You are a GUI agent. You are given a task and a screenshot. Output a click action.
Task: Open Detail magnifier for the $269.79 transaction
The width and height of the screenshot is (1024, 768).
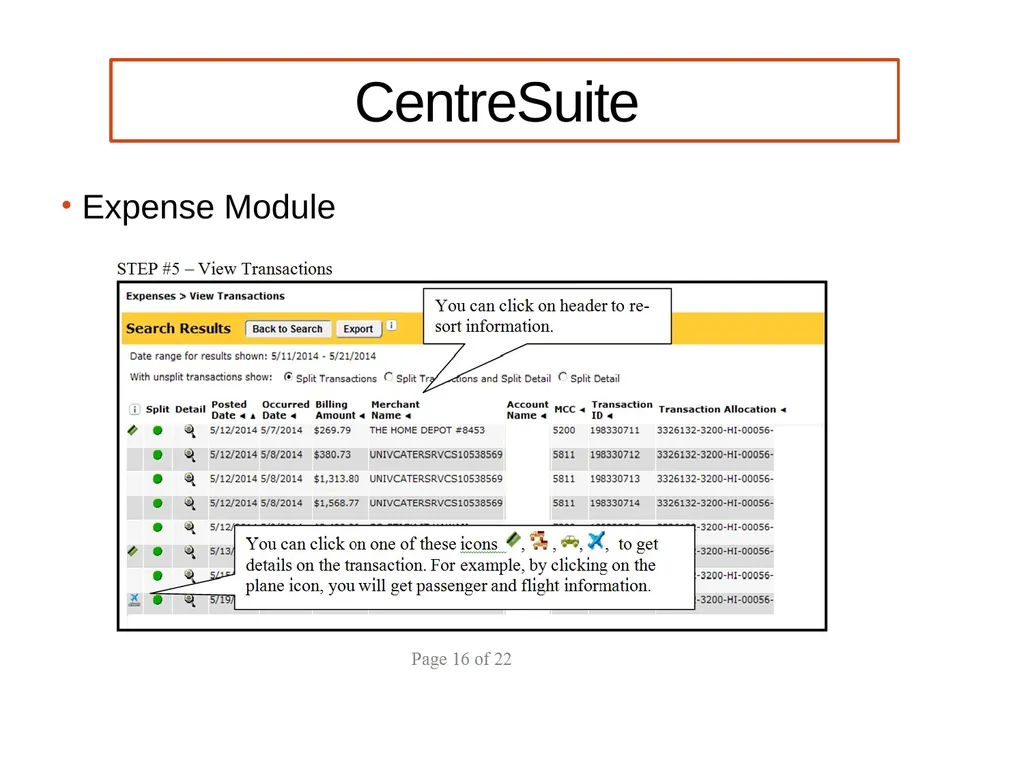(189, 431)
